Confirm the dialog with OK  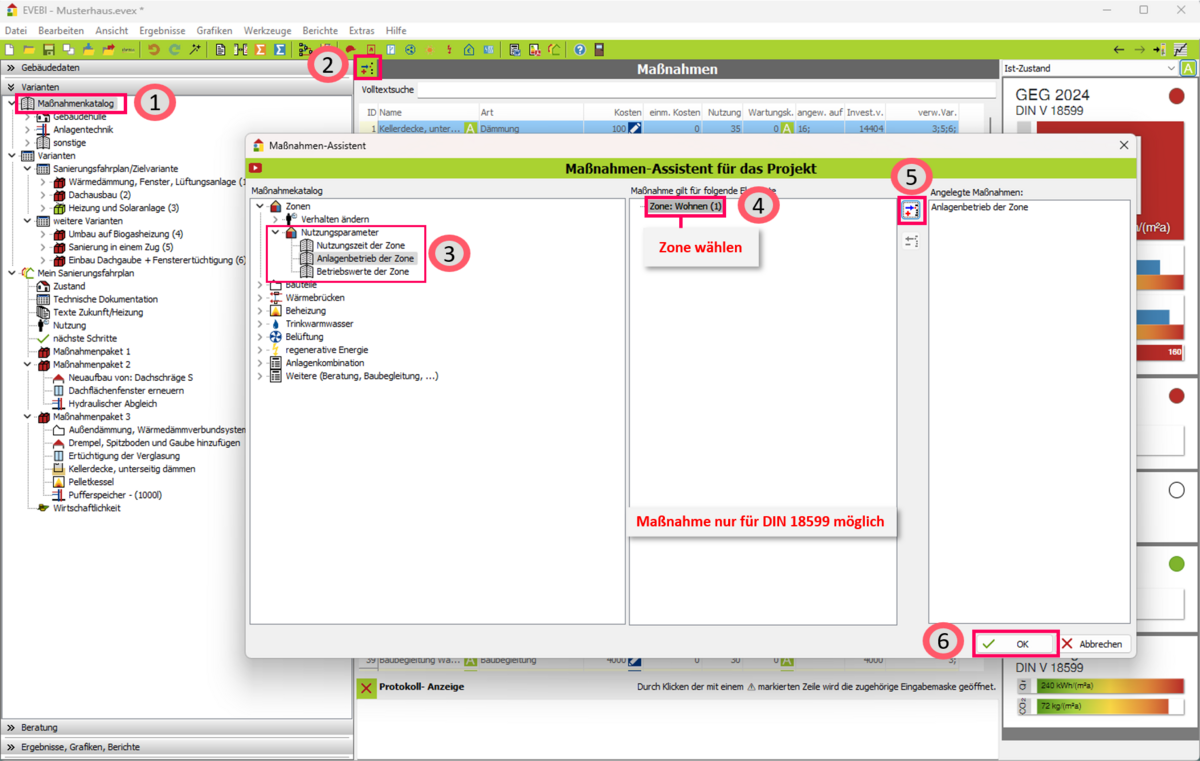[x=1014, y=644]
